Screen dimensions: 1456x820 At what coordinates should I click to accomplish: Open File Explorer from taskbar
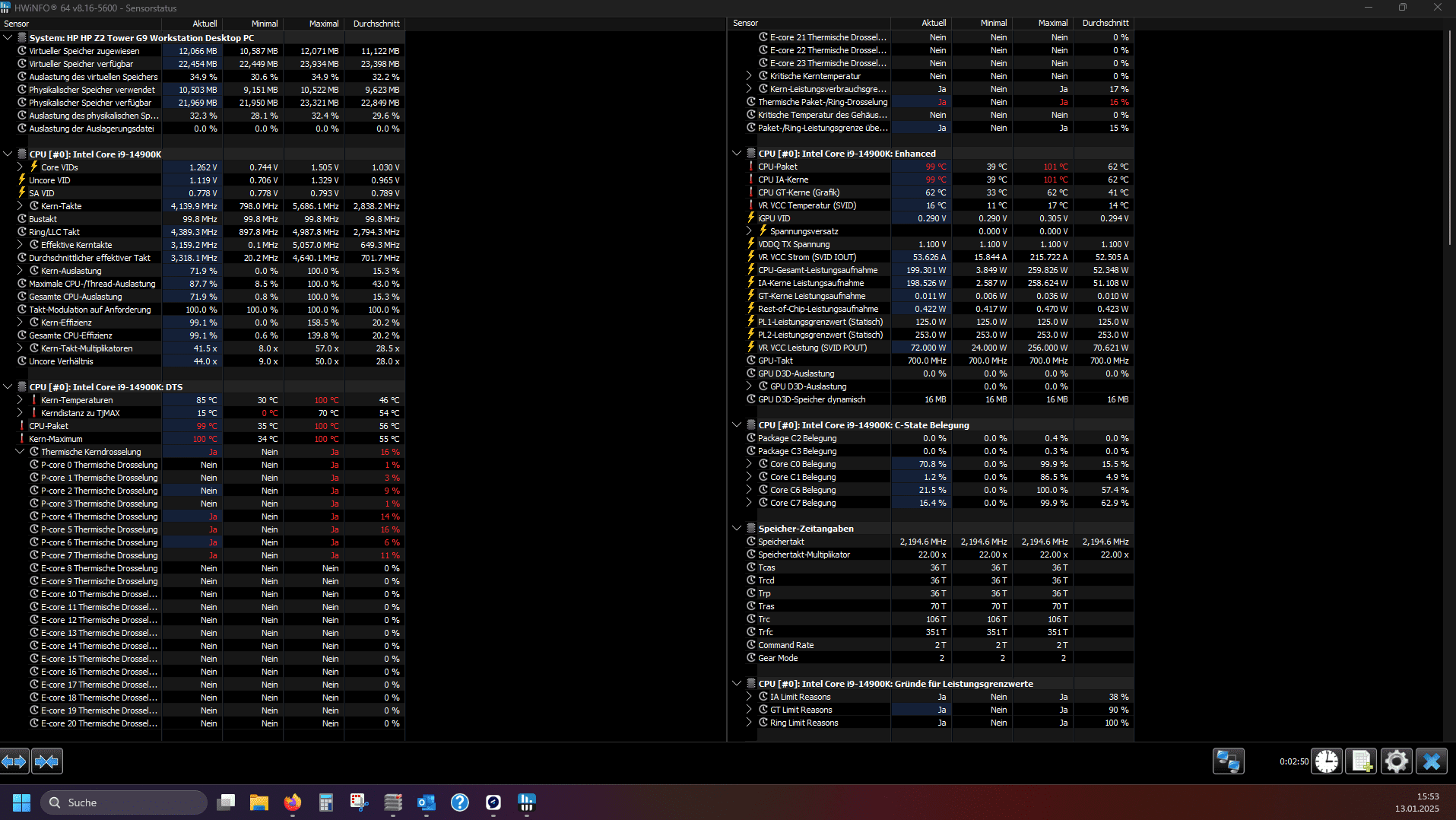259,803
